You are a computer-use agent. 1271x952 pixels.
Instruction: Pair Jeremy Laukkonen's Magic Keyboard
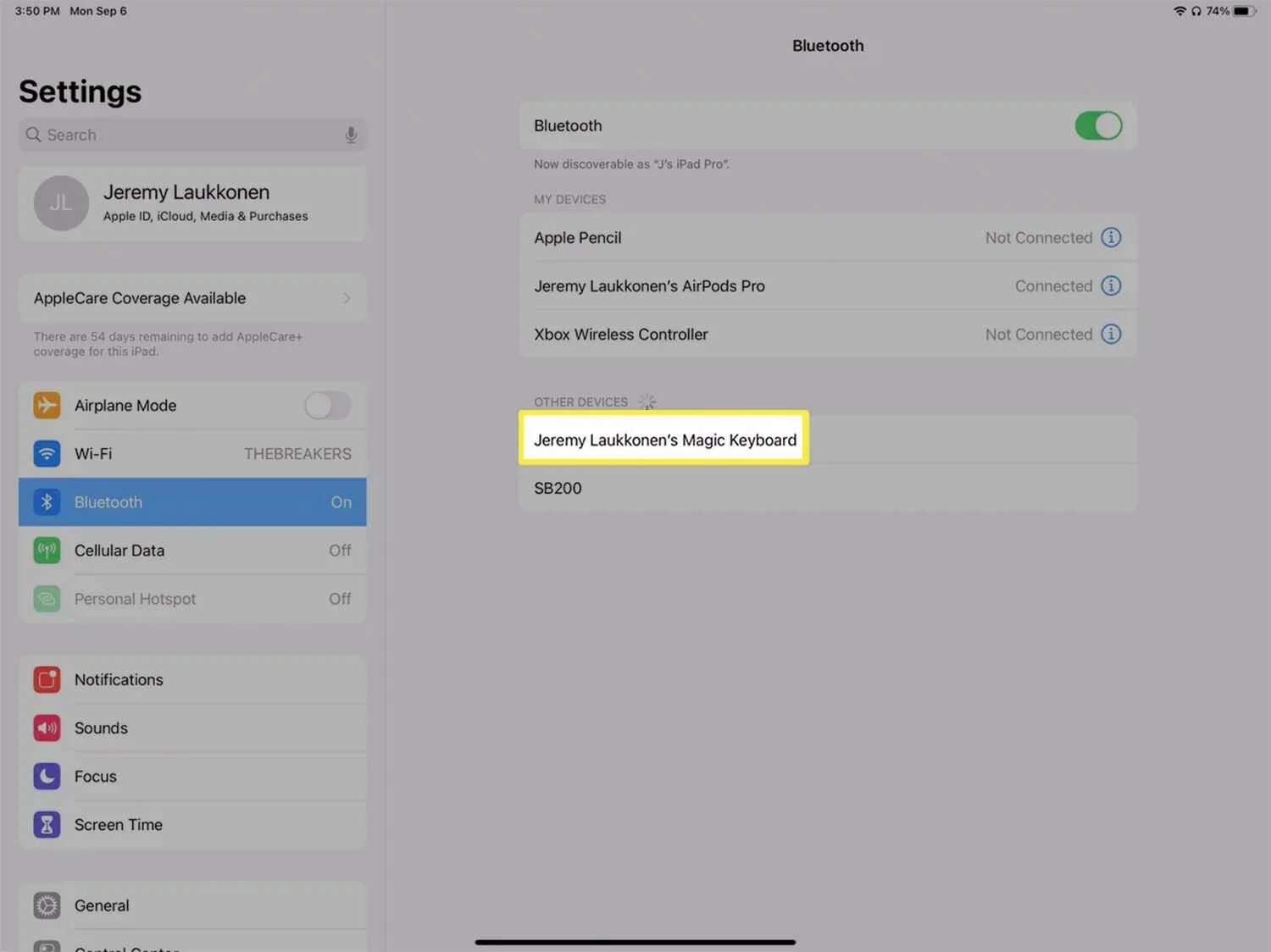point(828,439)
